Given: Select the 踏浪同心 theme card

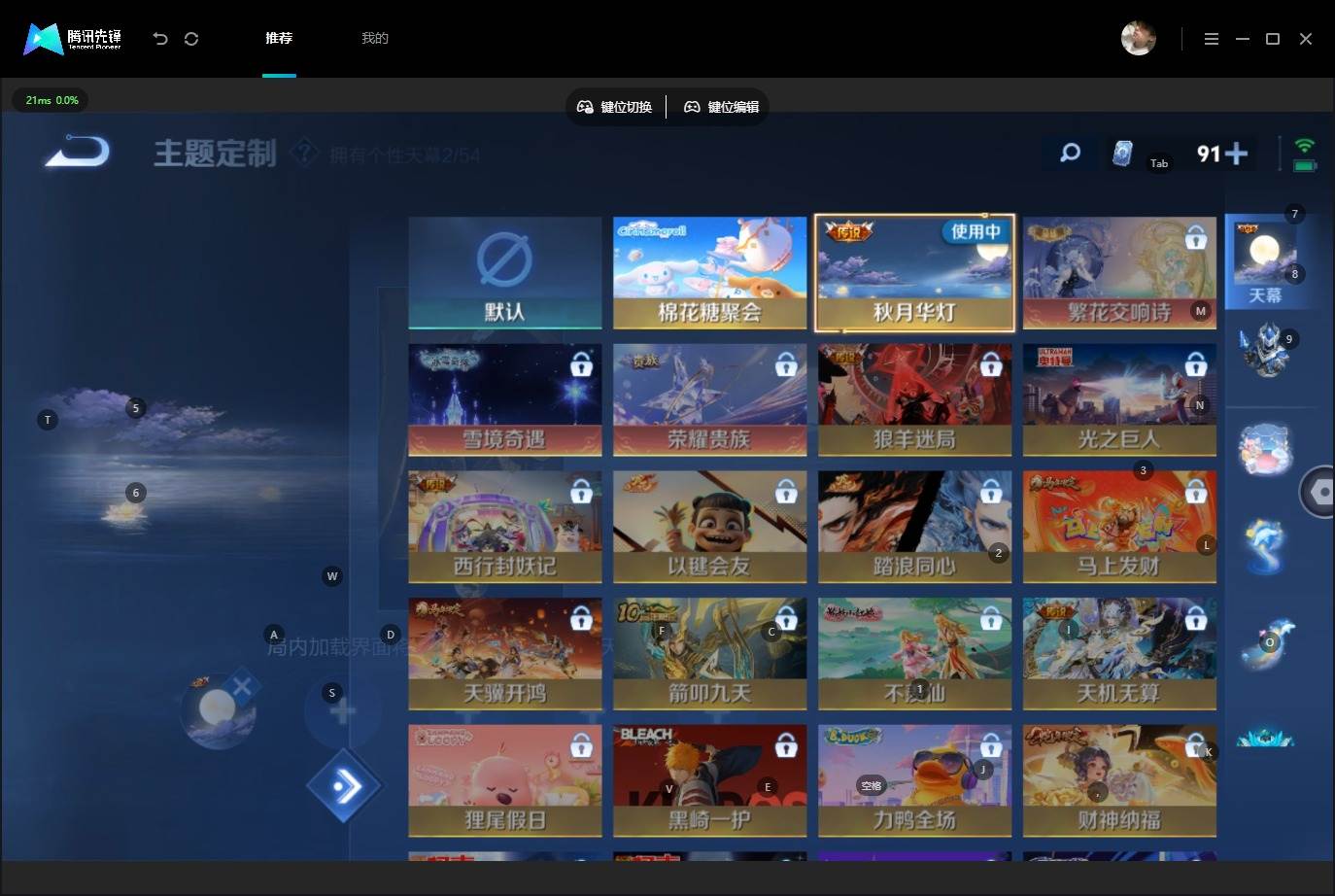Looking at the screenshot, I should point(914,527).
